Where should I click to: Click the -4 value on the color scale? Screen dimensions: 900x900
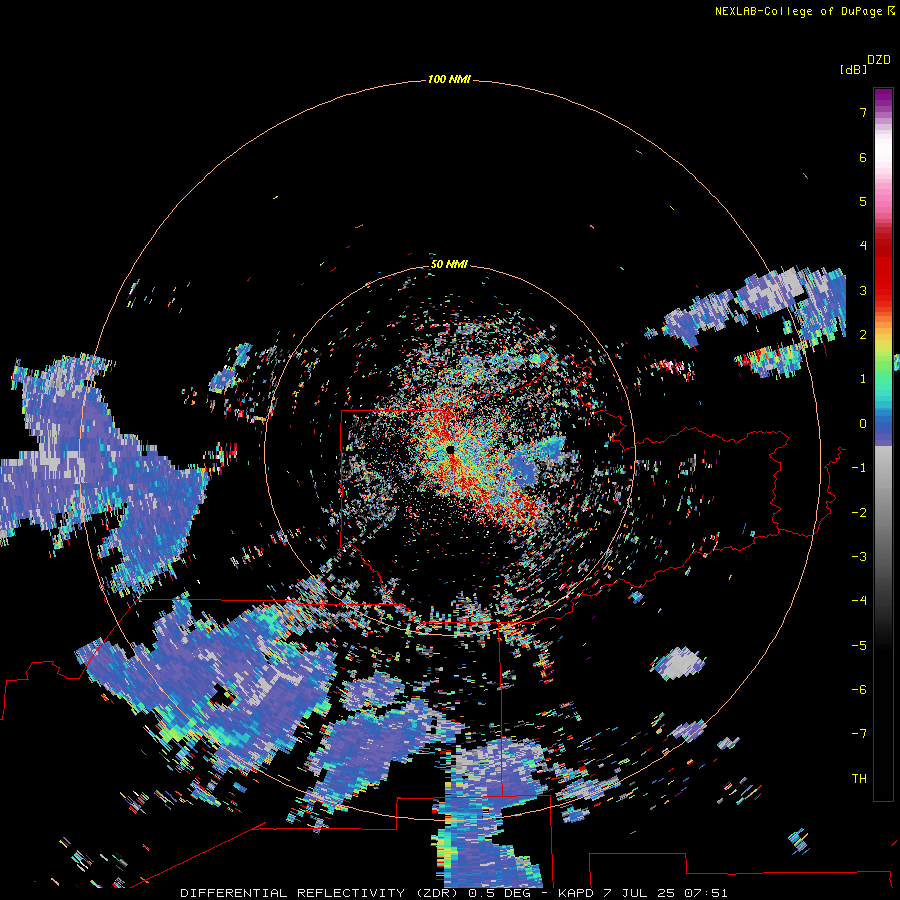[x=859, y=601]
